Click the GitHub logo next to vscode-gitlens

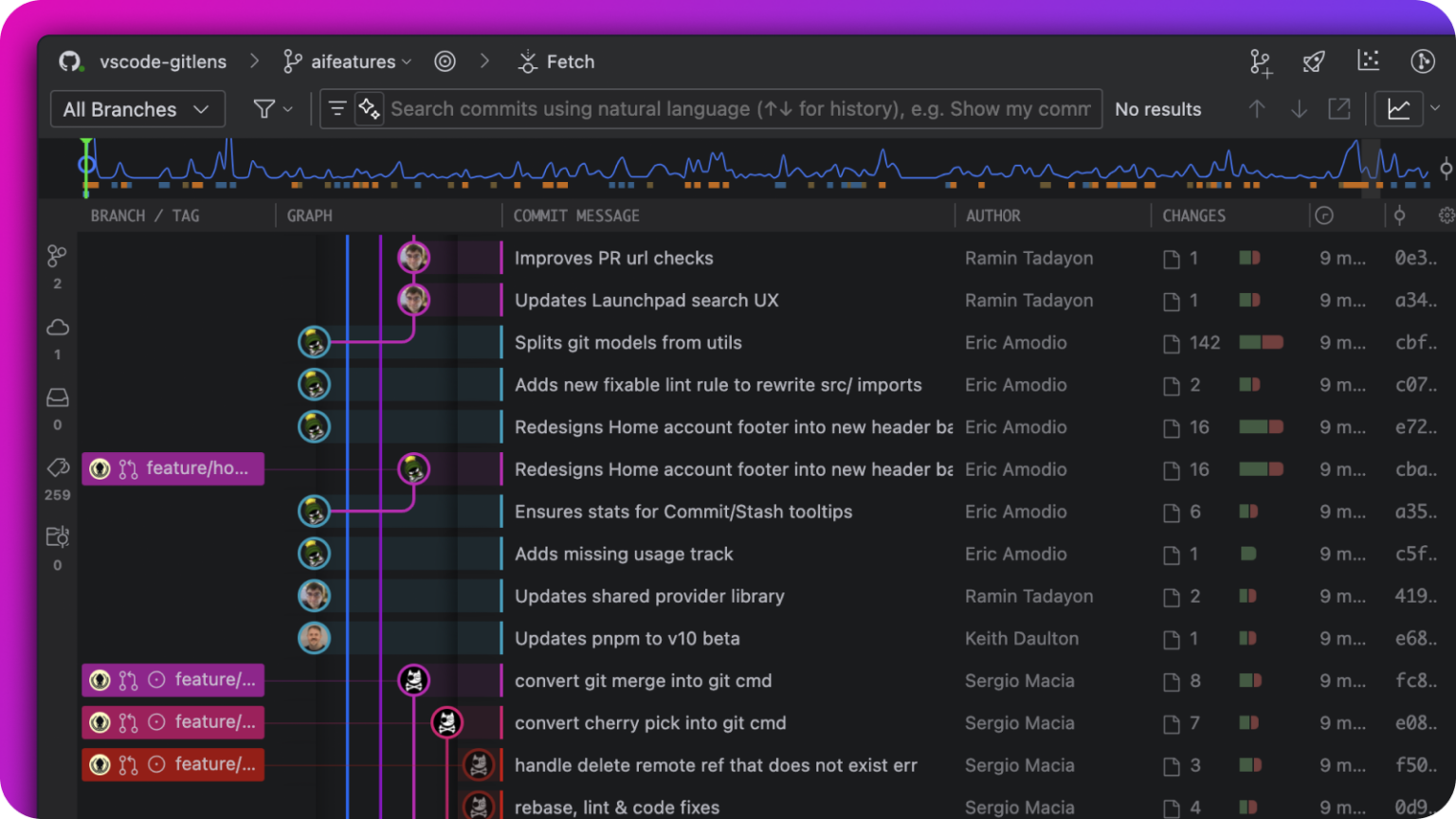67,61
